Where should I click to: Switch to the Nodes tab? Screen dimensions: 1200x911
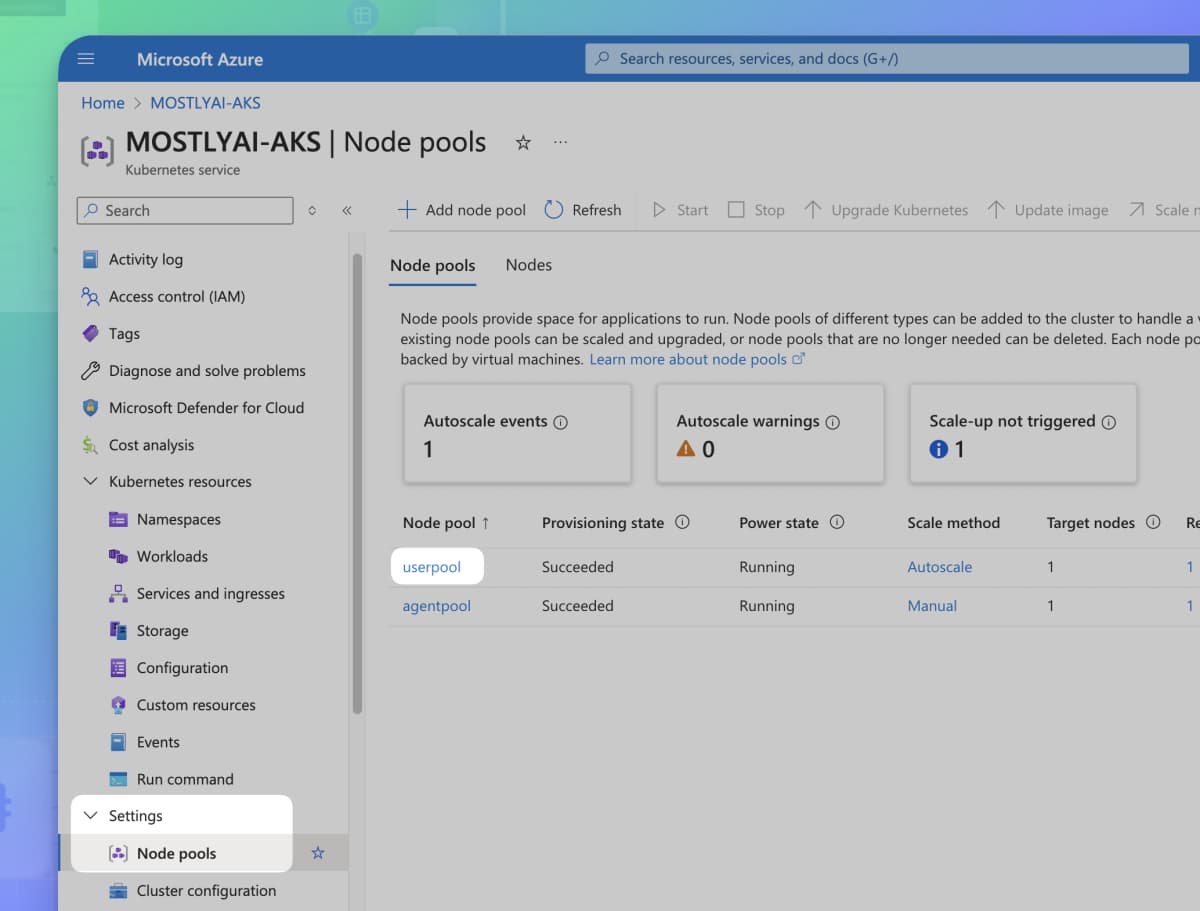click(528, 265)
